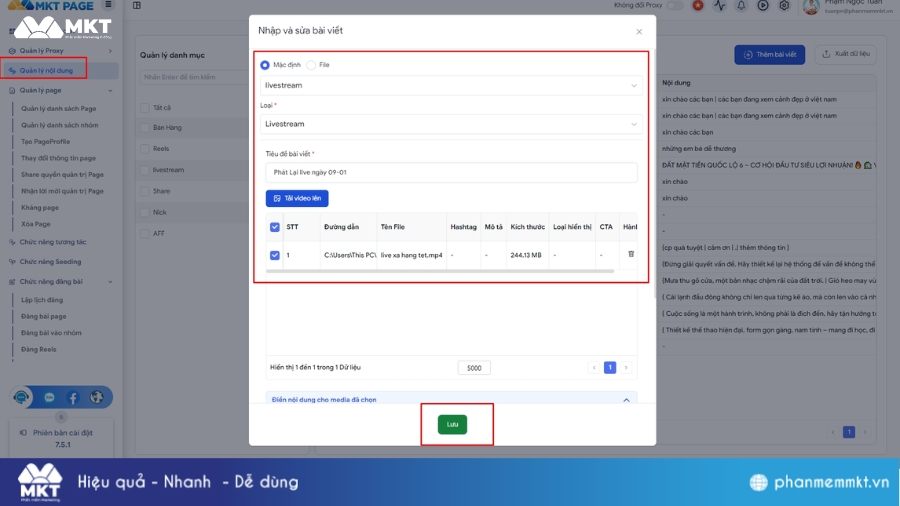Open Đăng Reels menu item
This screenshot has height=506, width=900.
coord(38,349)
